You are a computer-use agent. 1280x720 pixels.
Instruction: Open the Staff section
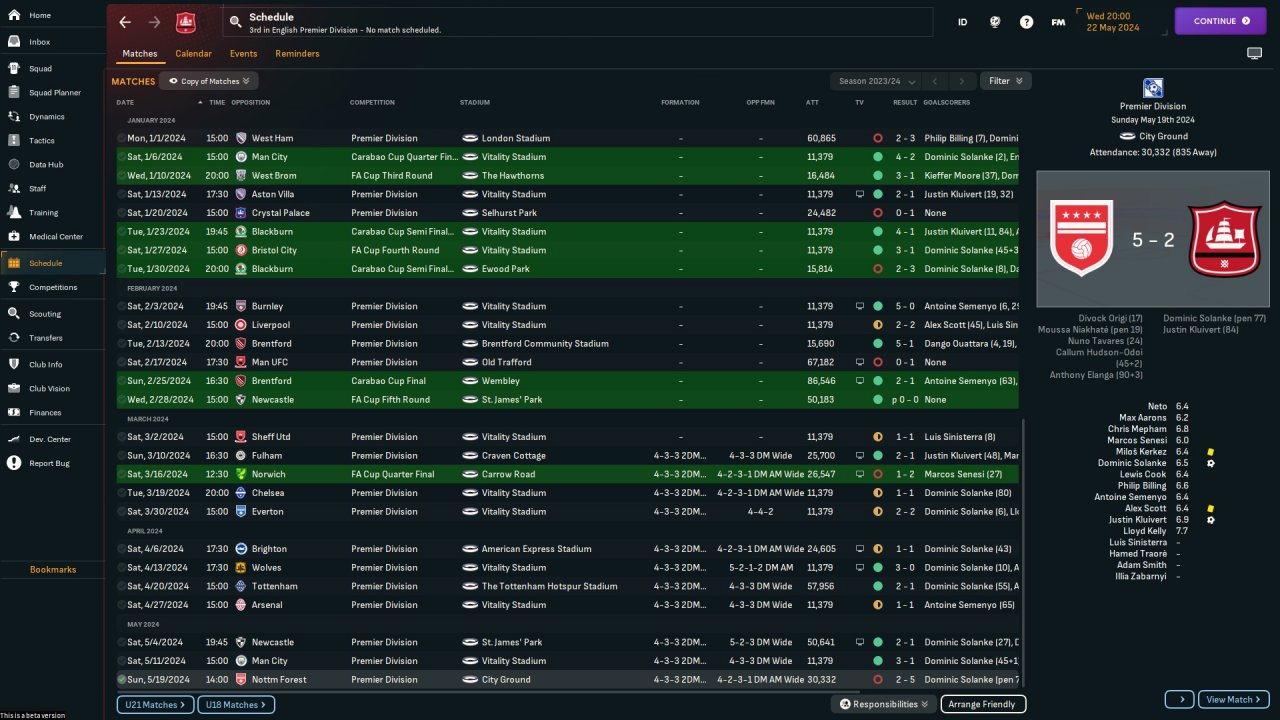[52, 188]
